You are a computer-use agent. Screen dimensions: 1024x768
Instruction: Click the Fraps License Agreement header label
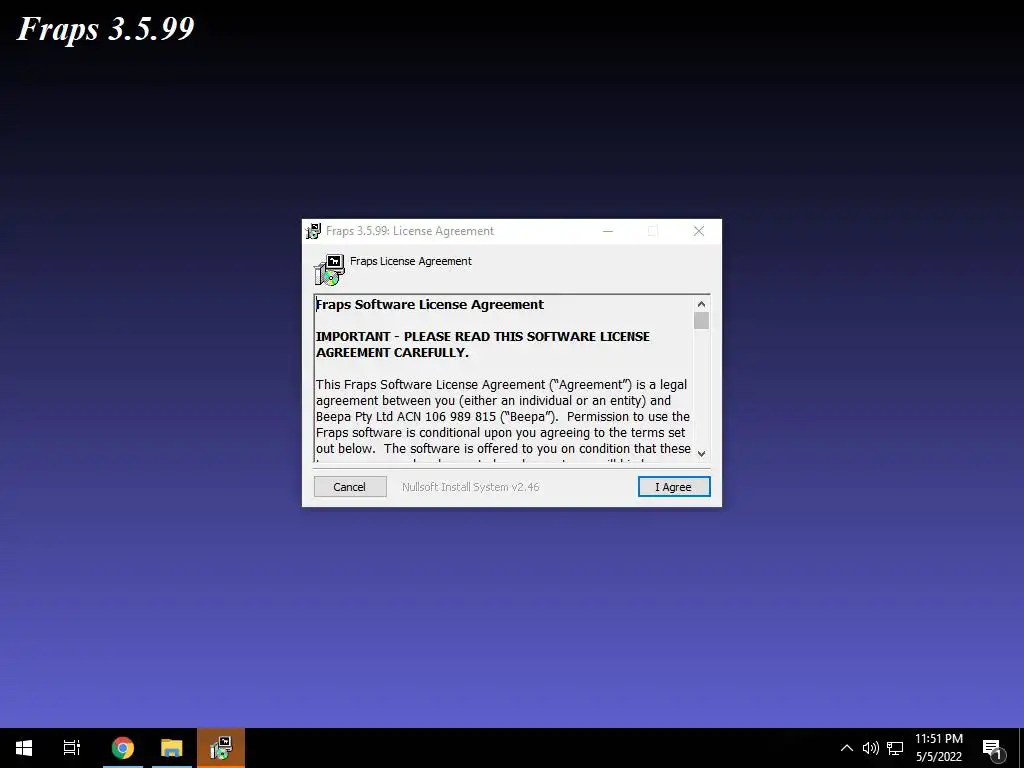pos(411,261)
